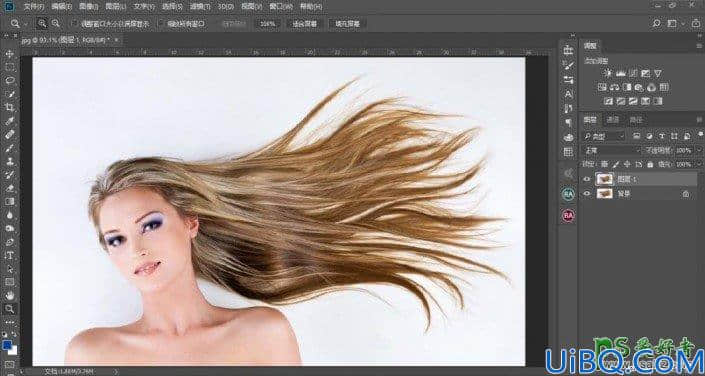The height and width of the screenshot is (376, 705).
Task: Select the Eraser tool
Action: click(x=9, y=188)
